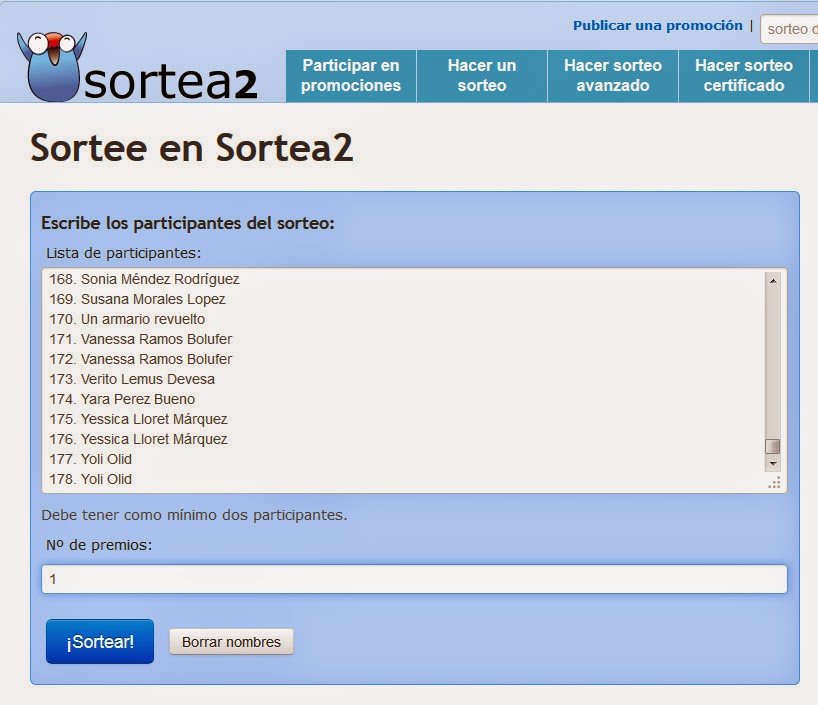
Task: Click line "171. Vanessa Ramos Bolufer"
Action: click(141, 339)
